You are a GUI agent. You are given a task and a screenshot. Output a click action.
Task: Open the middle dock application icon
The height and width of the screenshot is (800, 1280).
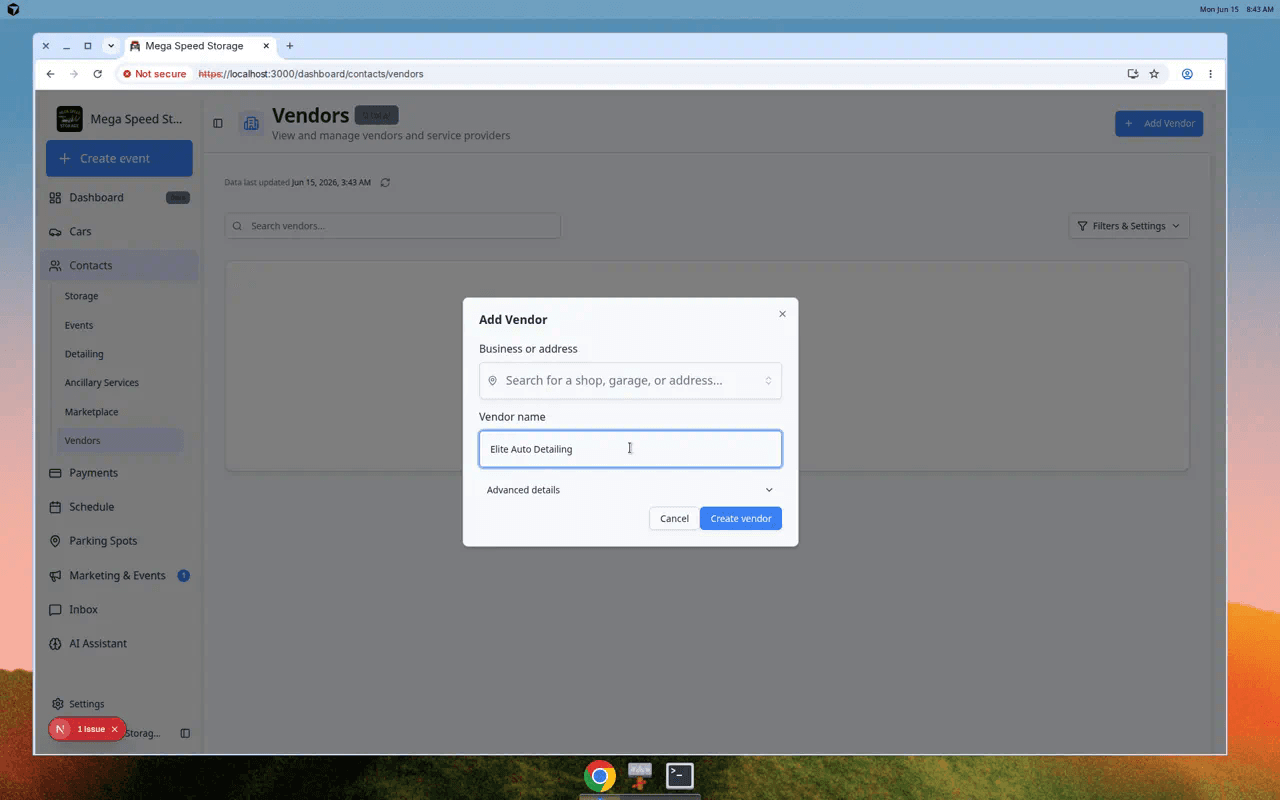click(640, 776)
